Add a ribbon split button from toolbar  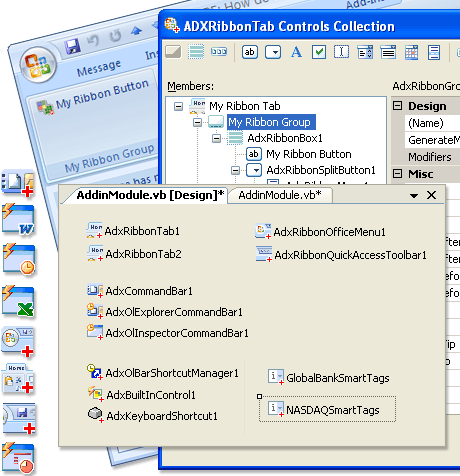(273, 52)
